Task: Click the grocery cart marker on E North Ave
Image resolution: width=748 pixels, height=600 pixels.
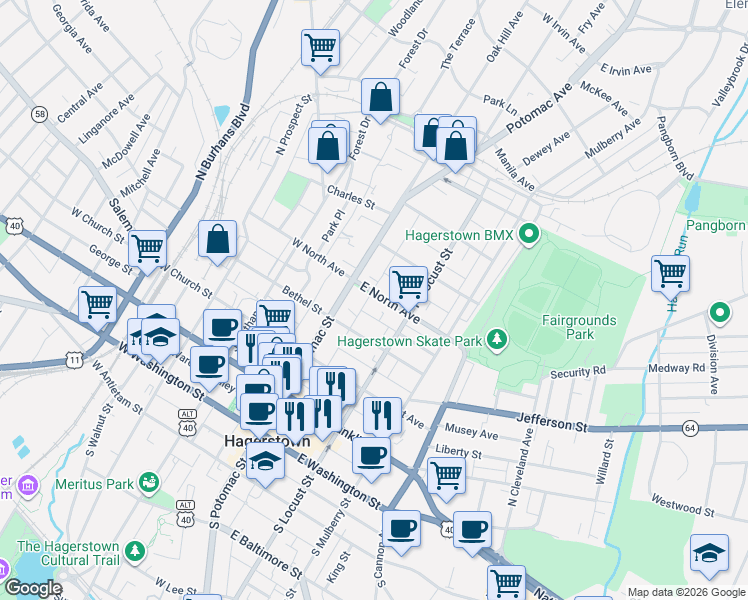Action: [408, 285]
